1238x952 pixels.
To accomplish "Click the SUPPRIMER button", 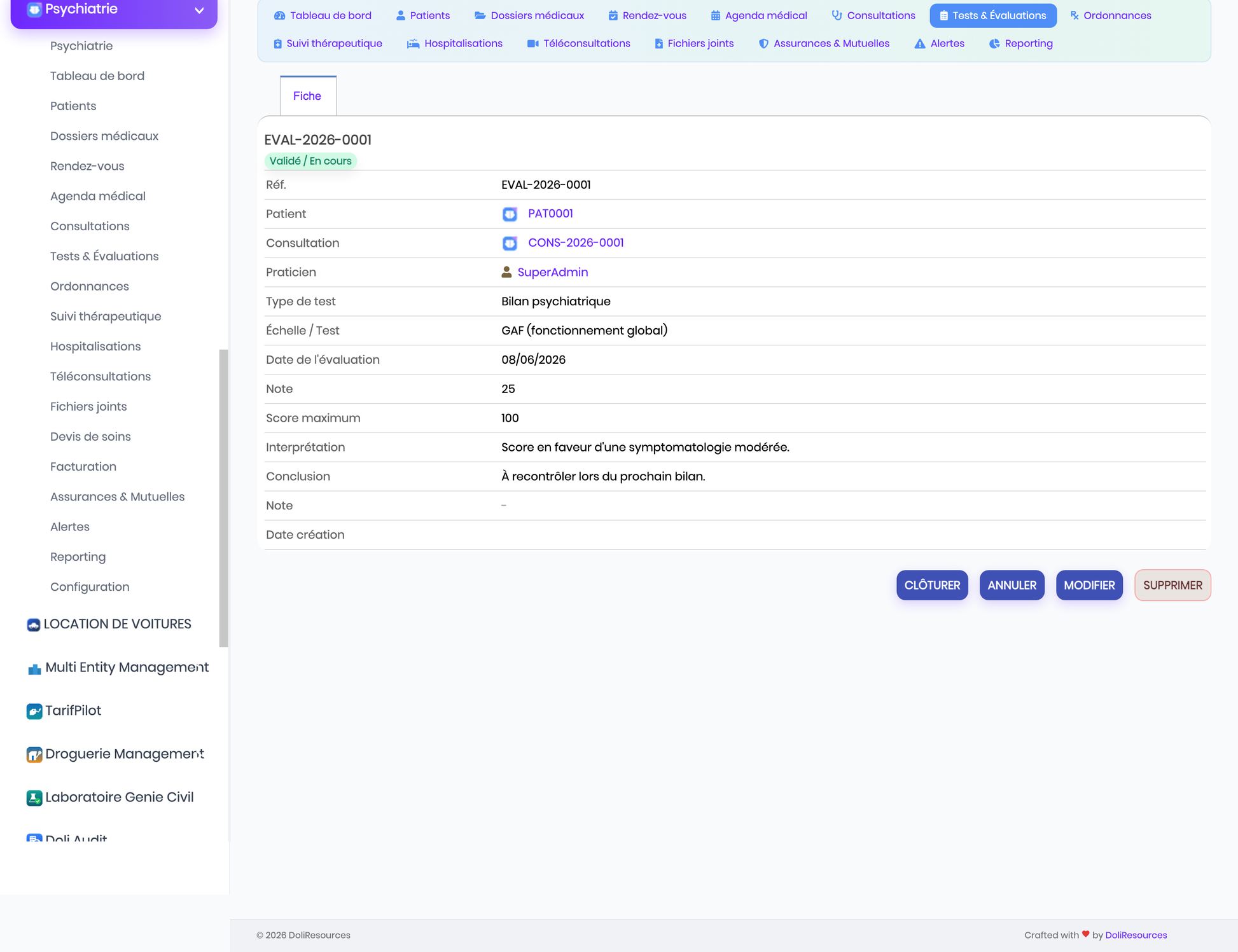I will (1172, 585).
